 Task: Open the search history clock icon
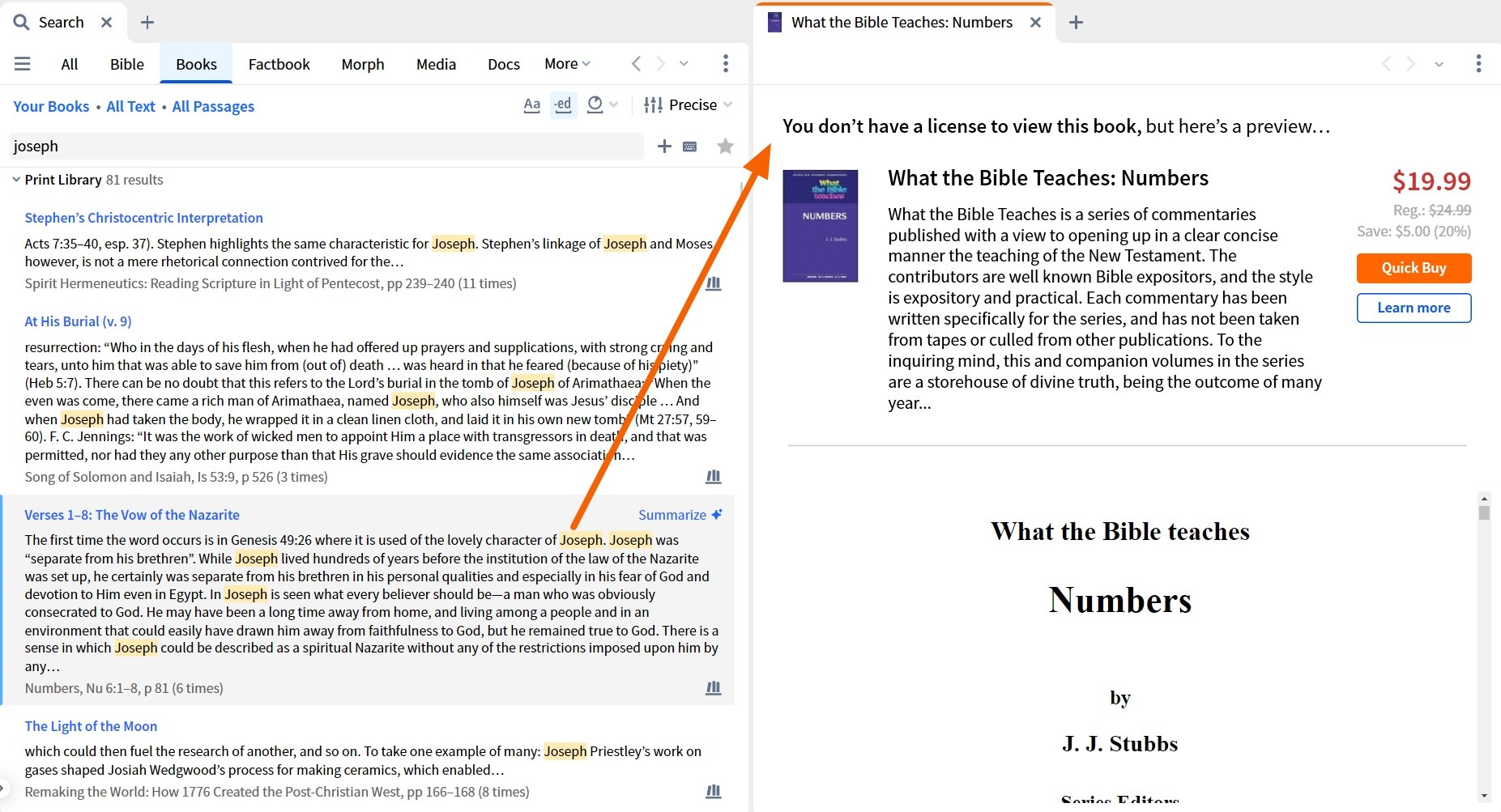(x=595, y=104)
